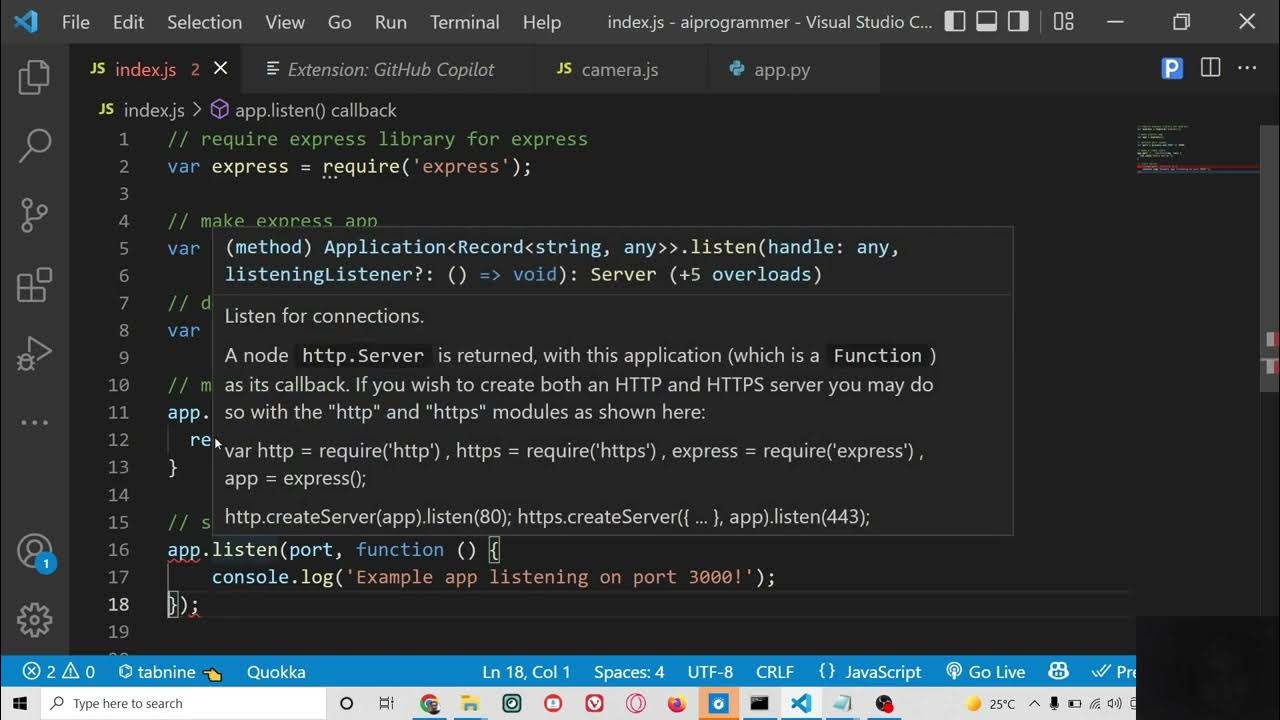Toggle the secondary side bar layout button
1280x720 pixels.
[1018, 22]
